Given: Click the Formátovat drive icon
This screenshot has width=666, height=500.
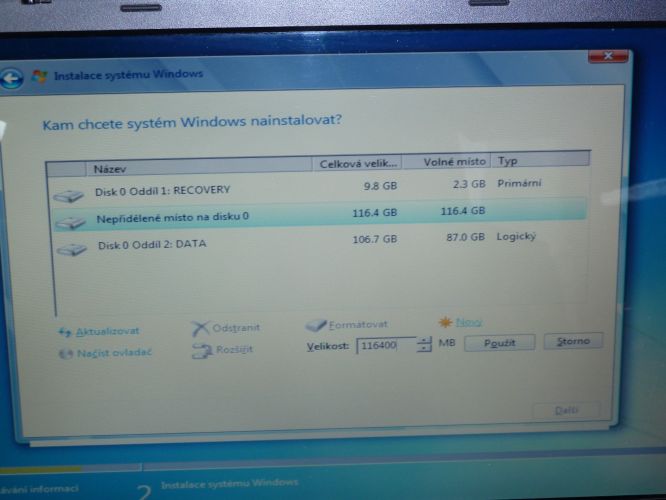Looking at the screenshot, I should (316, 326).
